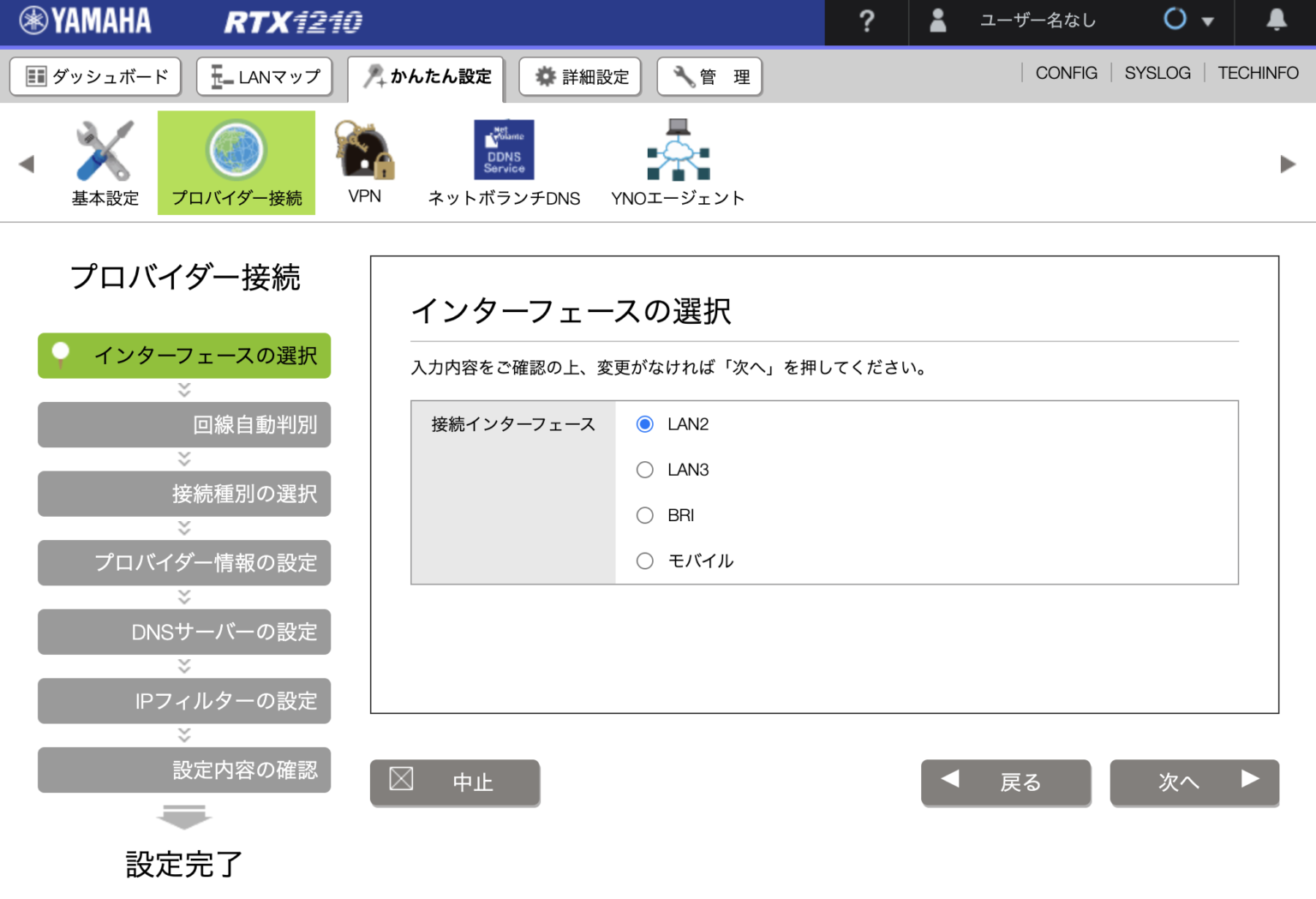Image resolution: width=1316 pixels, height=899 pixels.
Task: Select the BRI radio button
Action: click(645, 515)
